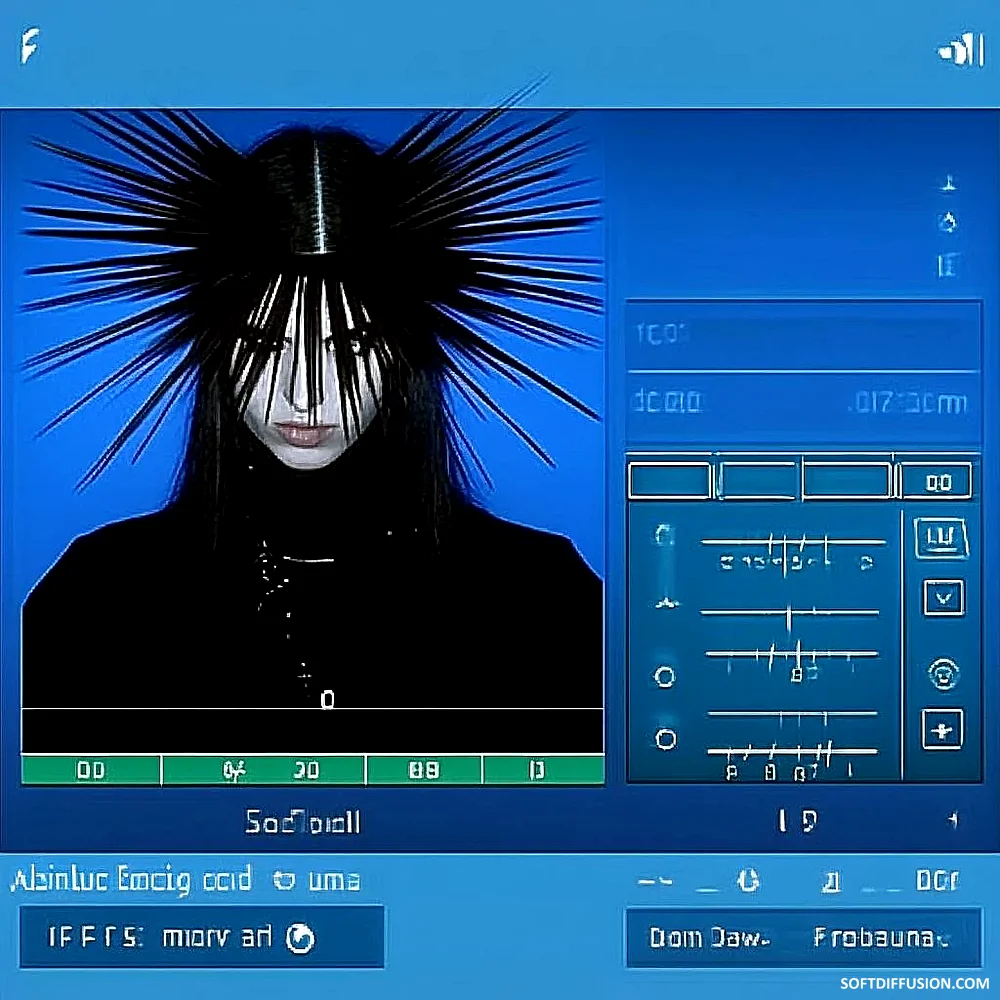
Task: Click the signal bars icon in top-right corner
Action: [961, 51]
